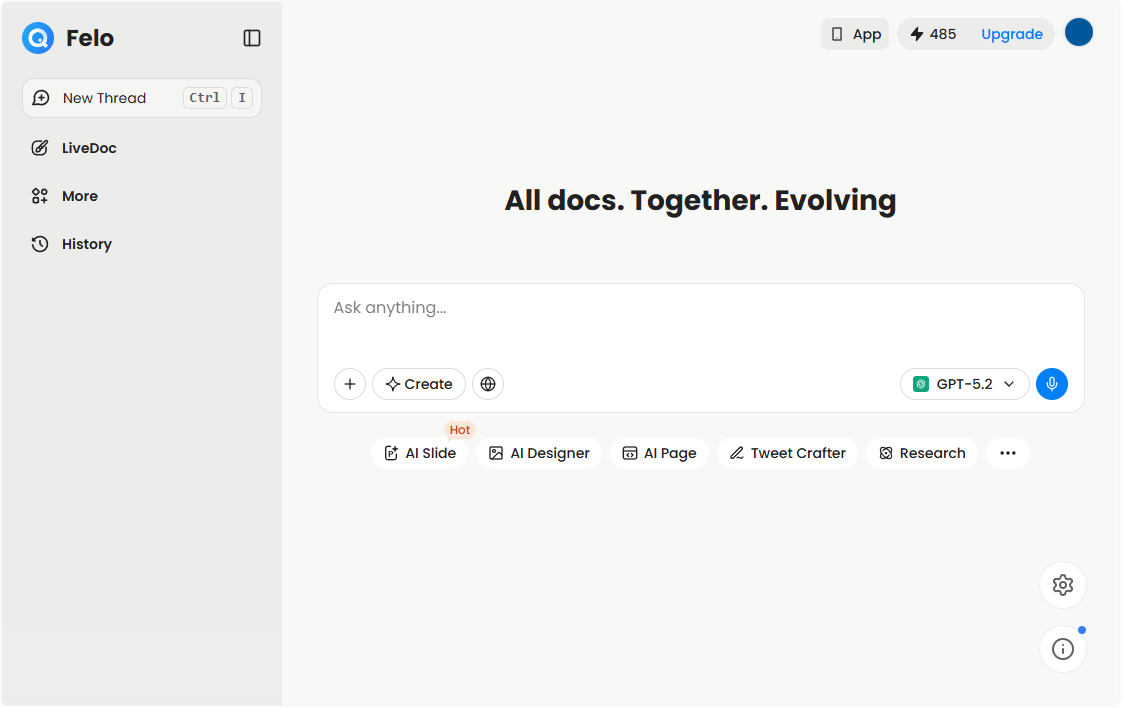Viewport: 1122px width, 708px height.
Task: Open the attachment plus icon
Action: pyautogui.click(x=349, y=384)
